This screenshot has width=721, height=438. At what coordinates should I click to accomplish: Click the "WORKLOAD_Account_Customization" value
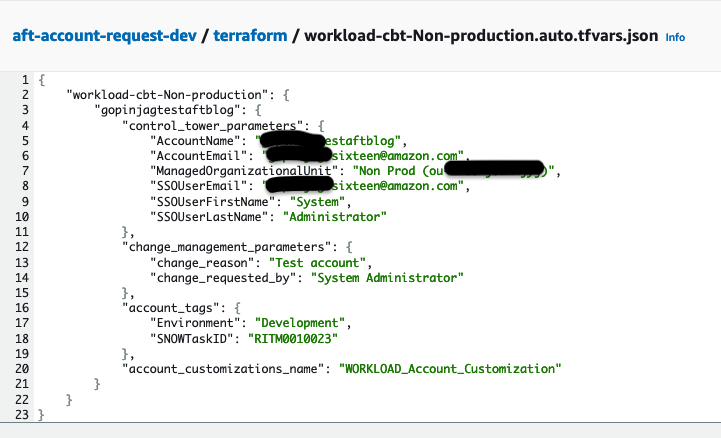[450, 369]
